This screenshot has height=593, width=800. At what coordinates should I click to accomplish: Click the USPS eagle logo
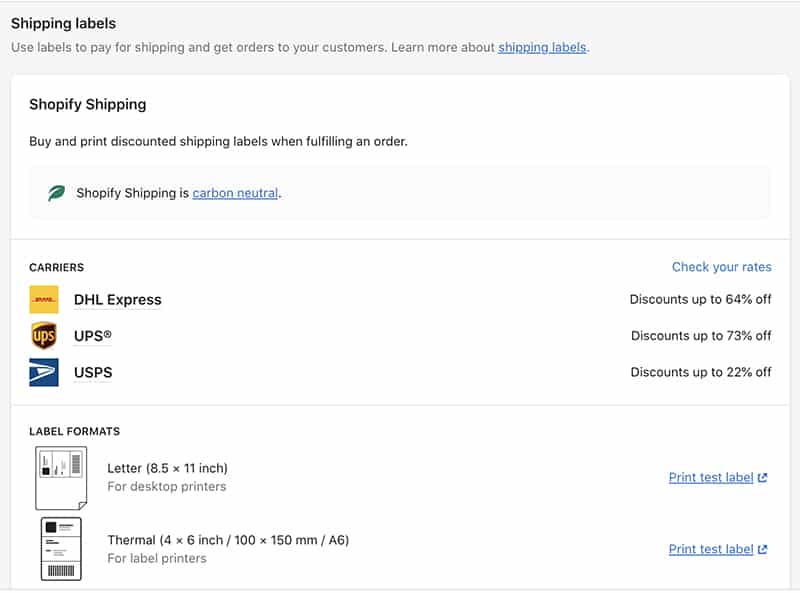pos(44,373)
